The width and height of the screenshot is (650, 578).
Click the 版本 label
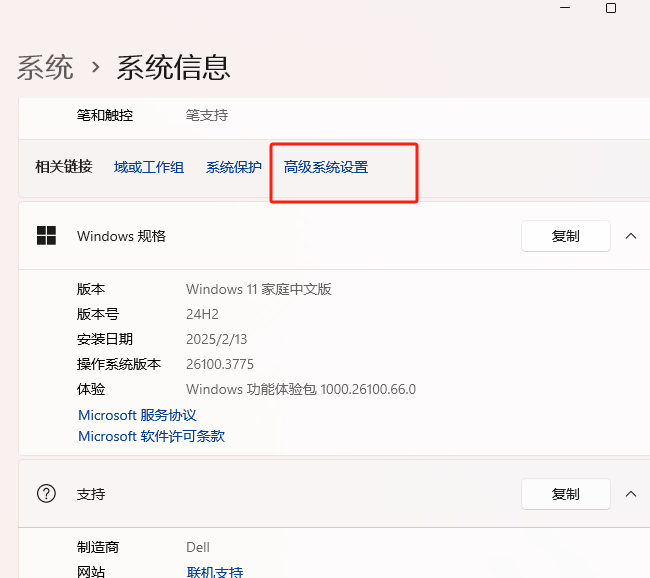(91, 289)
